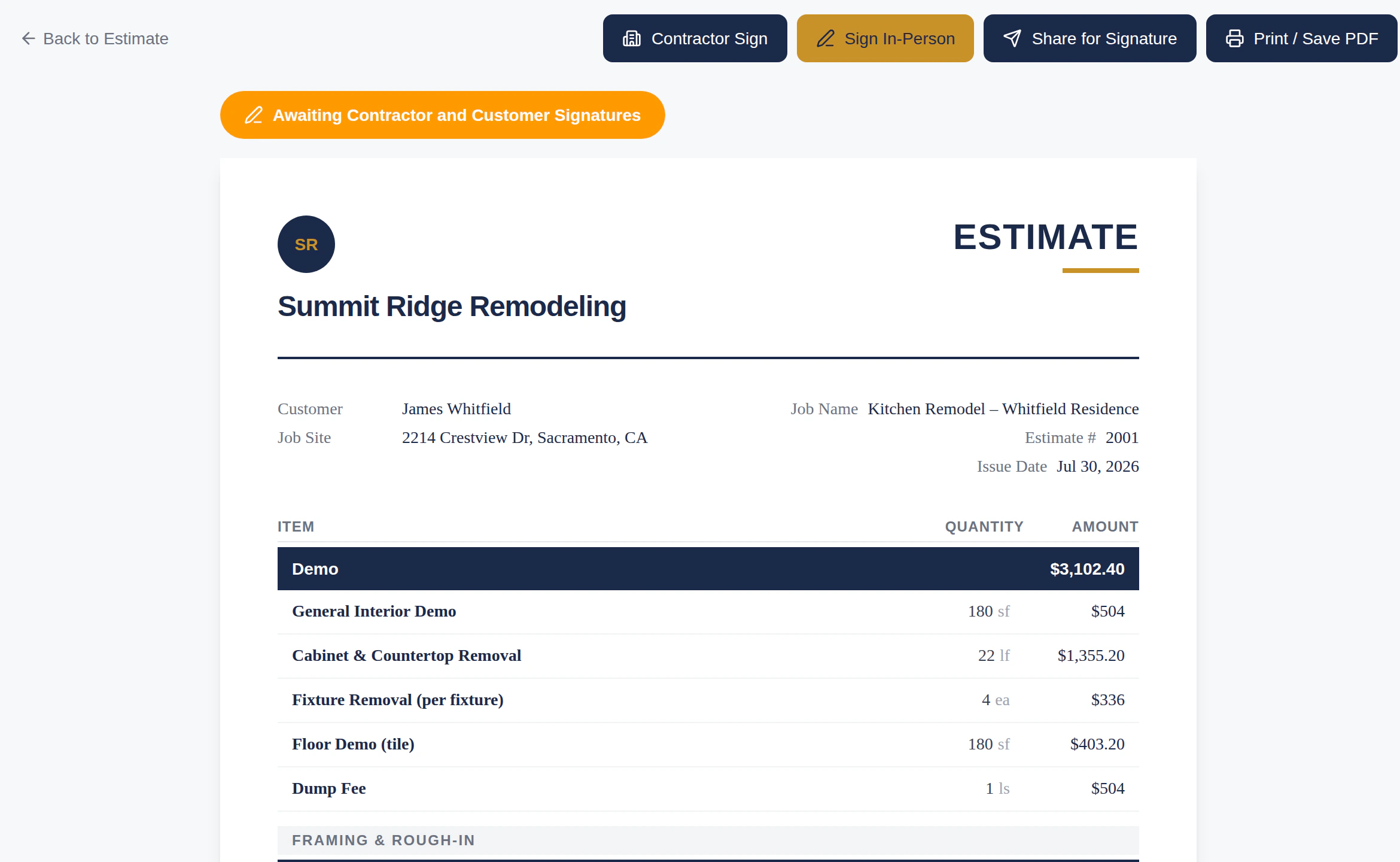1400x862 pixels.
Task: Click the Demo total $3,102.40
Action: coord(1088,569)
